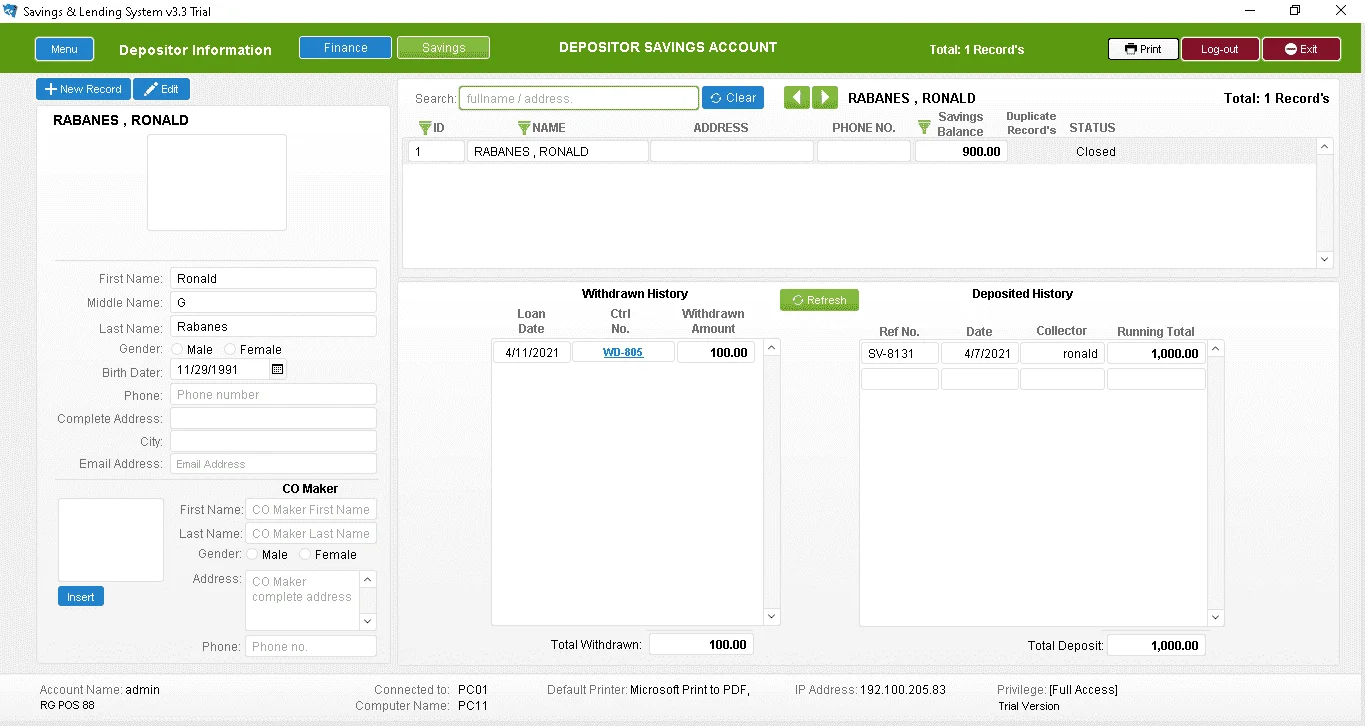This screenshot has height=726, width=1365.
Task: Click the Email Address field
Action: point(273,464)
